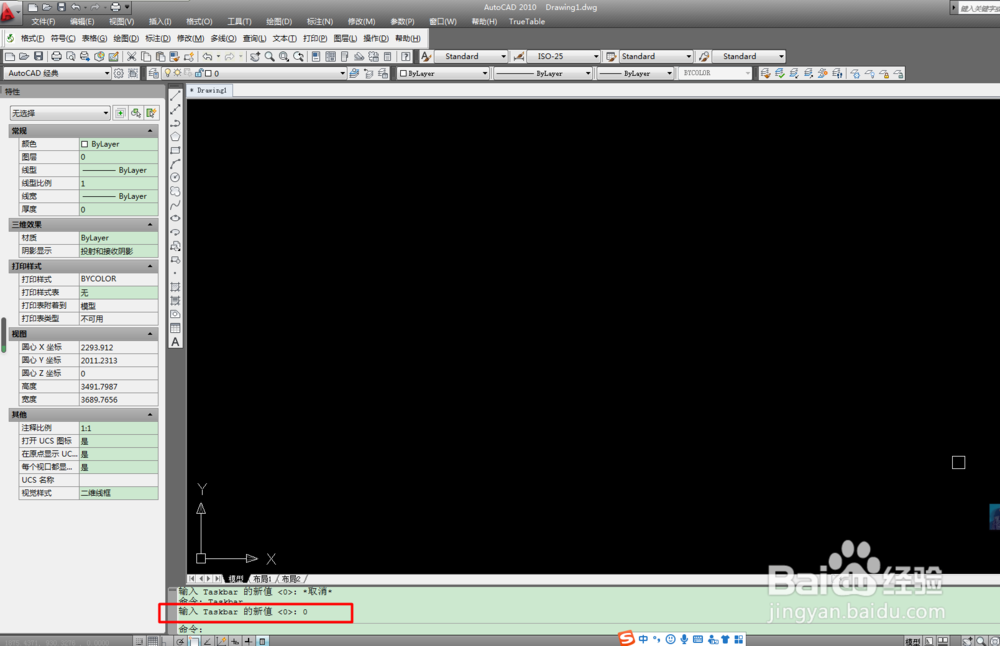Open the AutoCAD 经典 workspace dropdown
This screenshot has height=646, width=1000.
57,73
